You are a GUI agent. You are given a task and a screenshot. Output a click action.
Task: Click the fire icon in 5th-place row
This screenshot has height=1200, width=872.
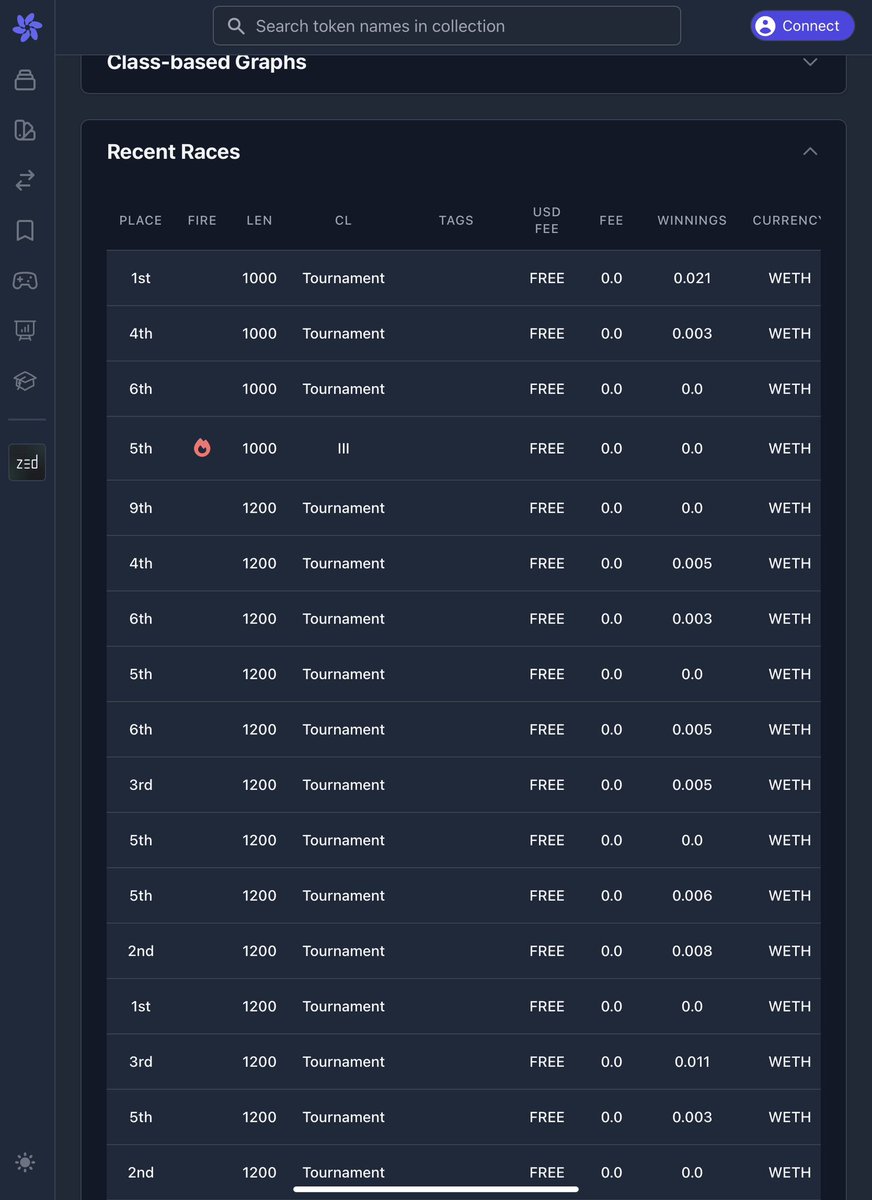(202, 448)
